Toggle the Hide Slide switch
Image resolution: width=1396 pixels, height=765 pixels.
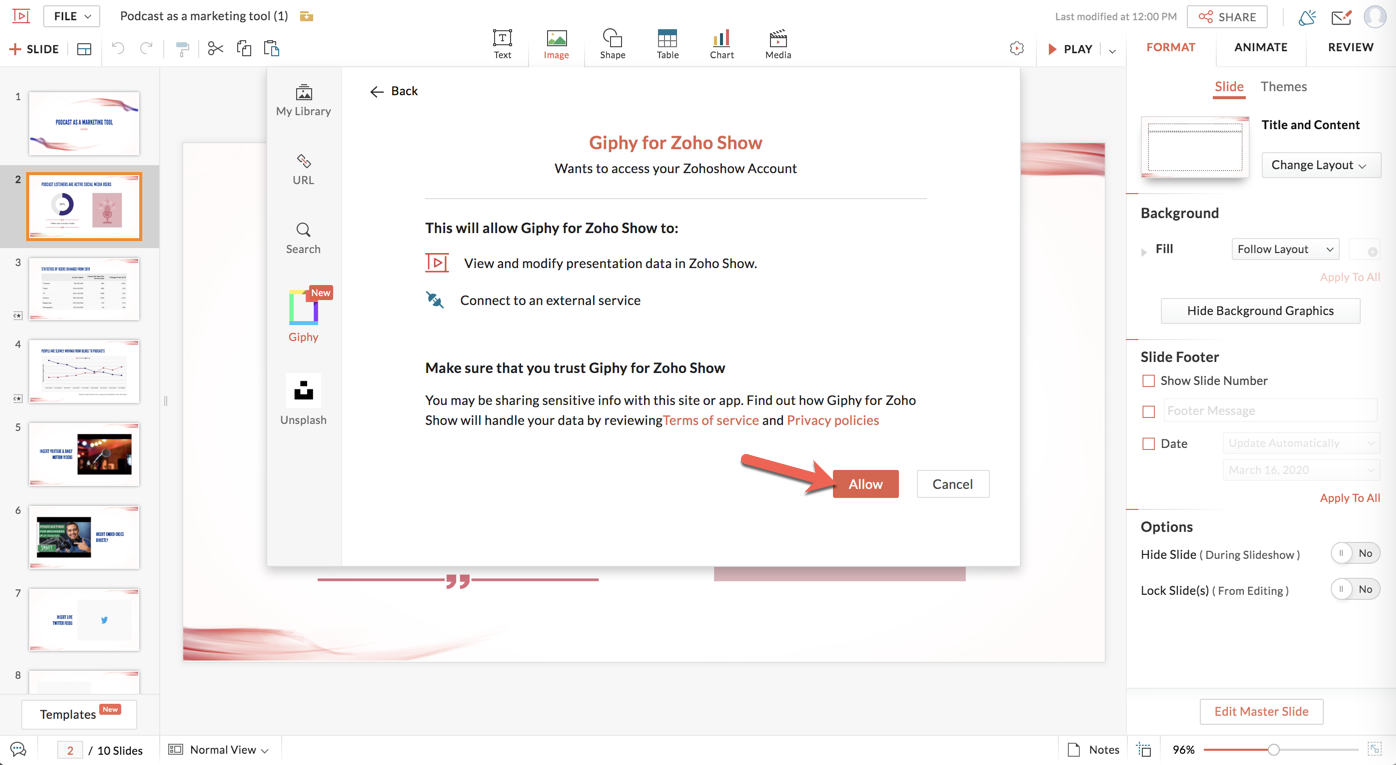point(1355,554)
